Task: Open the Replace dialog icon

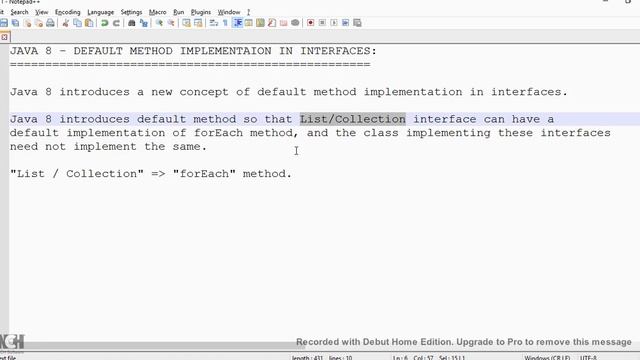Action: (x=143, y=23)
